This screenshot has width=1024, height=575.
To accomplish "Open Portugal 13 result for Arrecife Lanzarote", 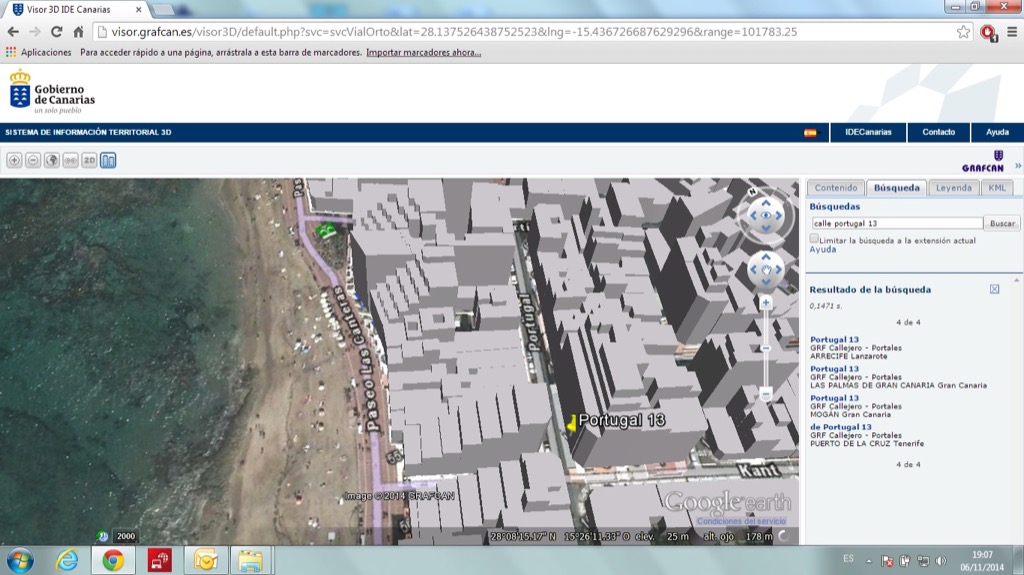I will pyautogui.click(x=834, y=340).
